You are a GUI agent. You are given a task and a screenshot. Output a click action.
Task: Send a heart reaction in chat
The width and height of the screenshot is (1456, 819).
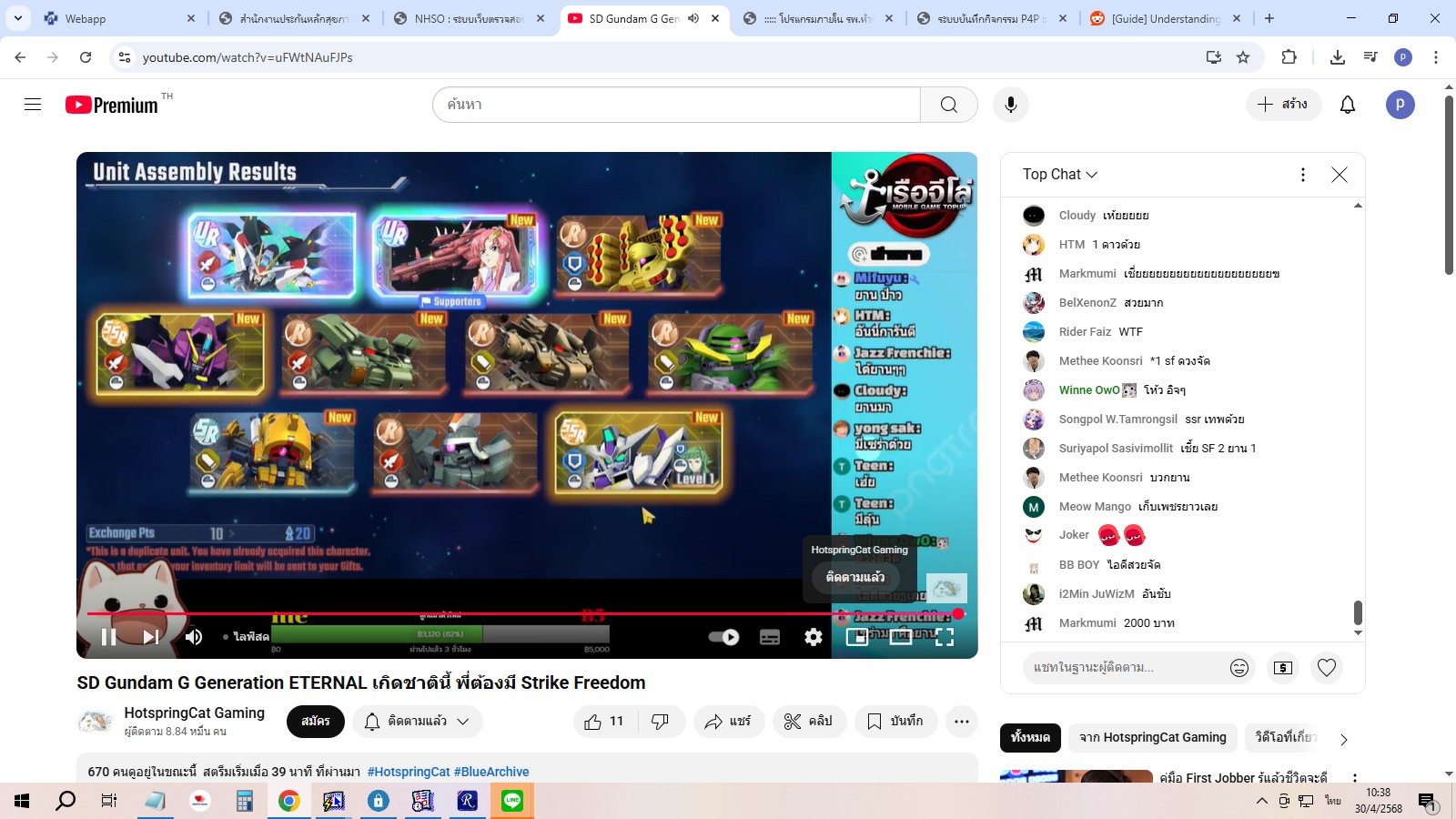(1327, 668)
